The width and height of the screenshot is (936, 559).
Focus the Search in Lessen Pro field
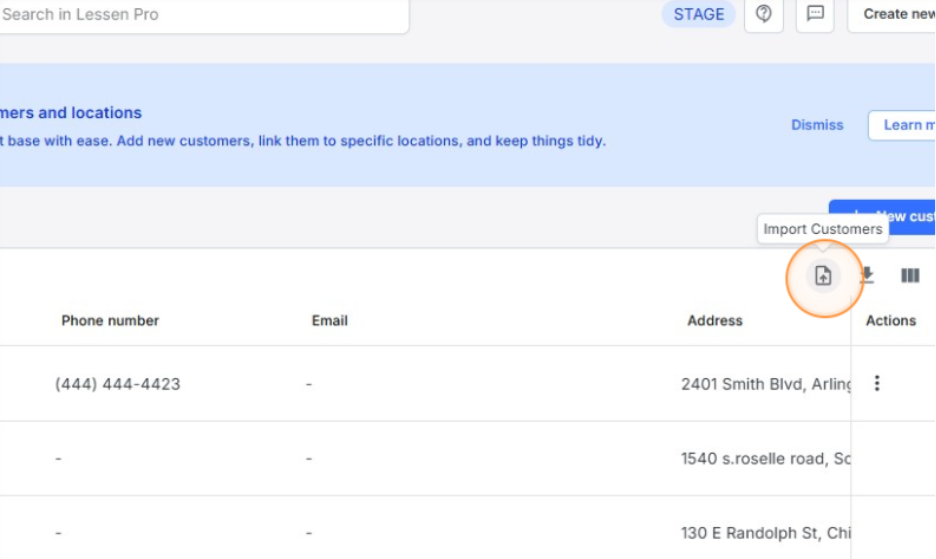200,15
